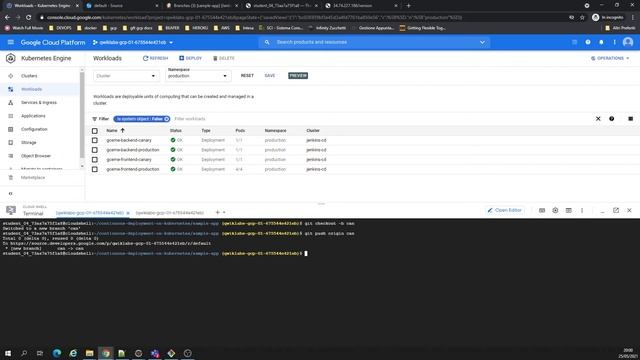
Task: Open the Namespace production dropdown
Action: [198, 75]
